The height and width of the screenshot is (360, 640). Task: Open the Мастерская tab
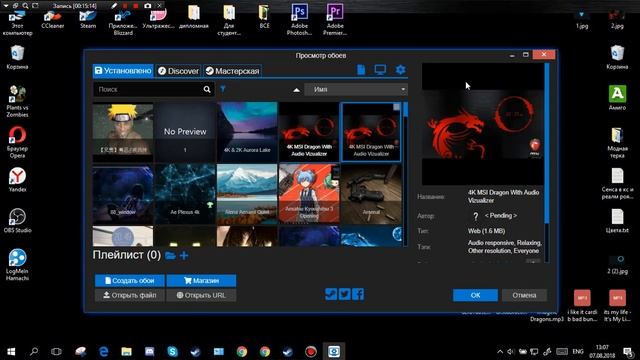click(232, 71)
